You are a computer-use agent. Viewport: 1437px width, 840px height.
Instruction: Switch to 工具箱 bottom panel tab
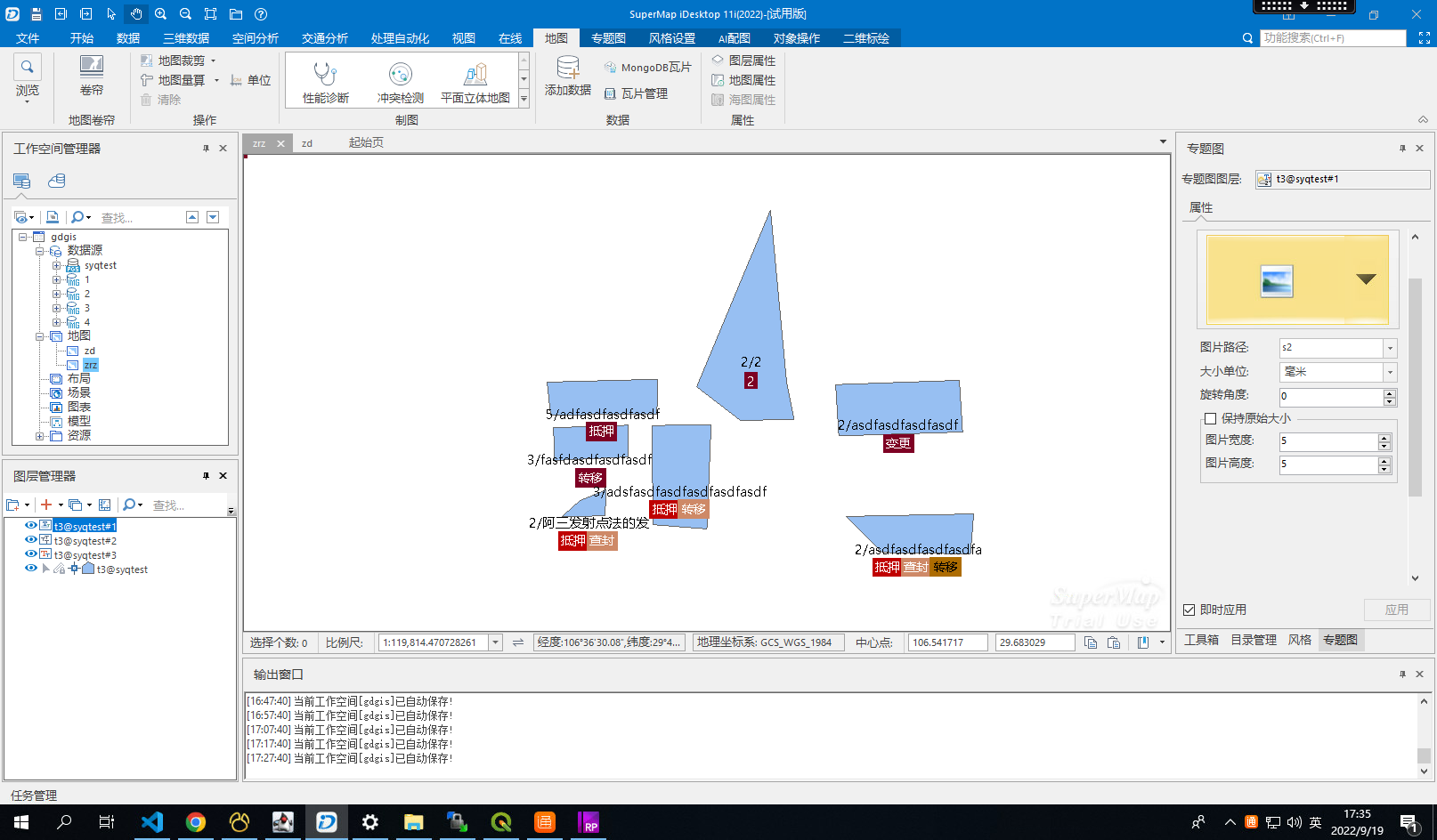coord(1201,640)
